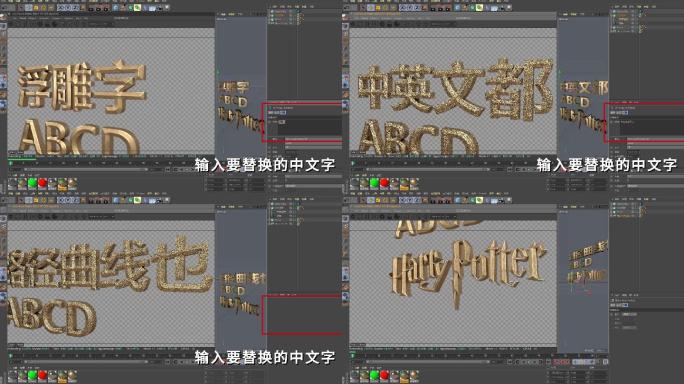Click the highlighted green generator icon in 中英文都 toolbar
The height and width of the screenshot is (384, 684).
click(x=479, y=8)
